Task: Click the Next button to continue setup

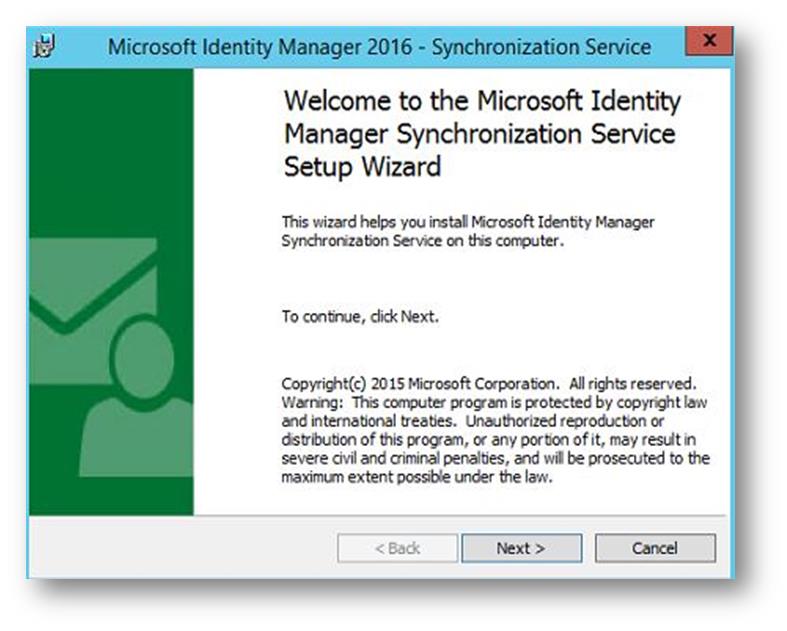Action: click(521, 548)
